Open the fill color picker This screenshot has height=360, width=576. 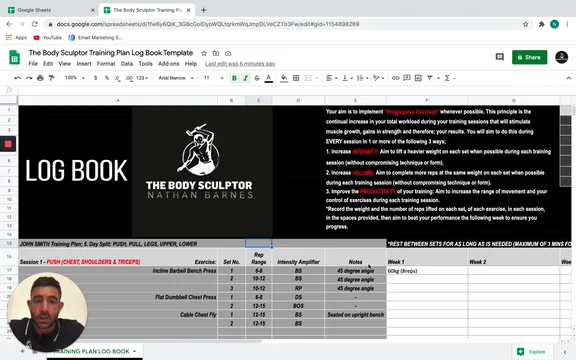[284, 78]
